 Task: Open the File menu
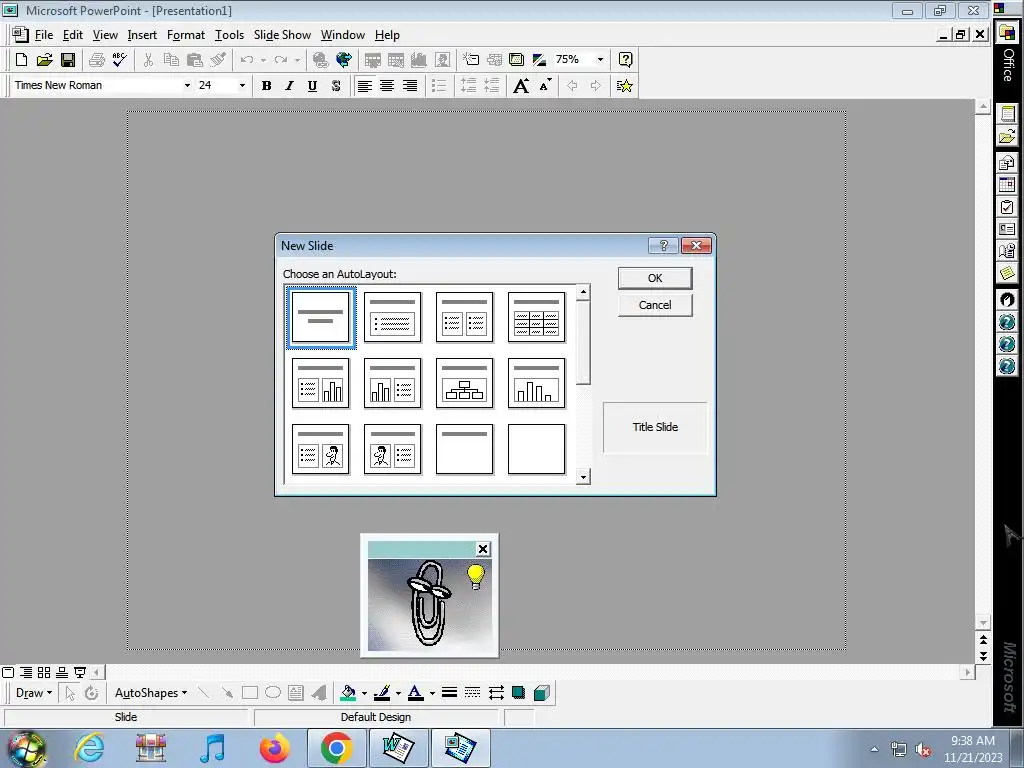[x=44, y=35]
